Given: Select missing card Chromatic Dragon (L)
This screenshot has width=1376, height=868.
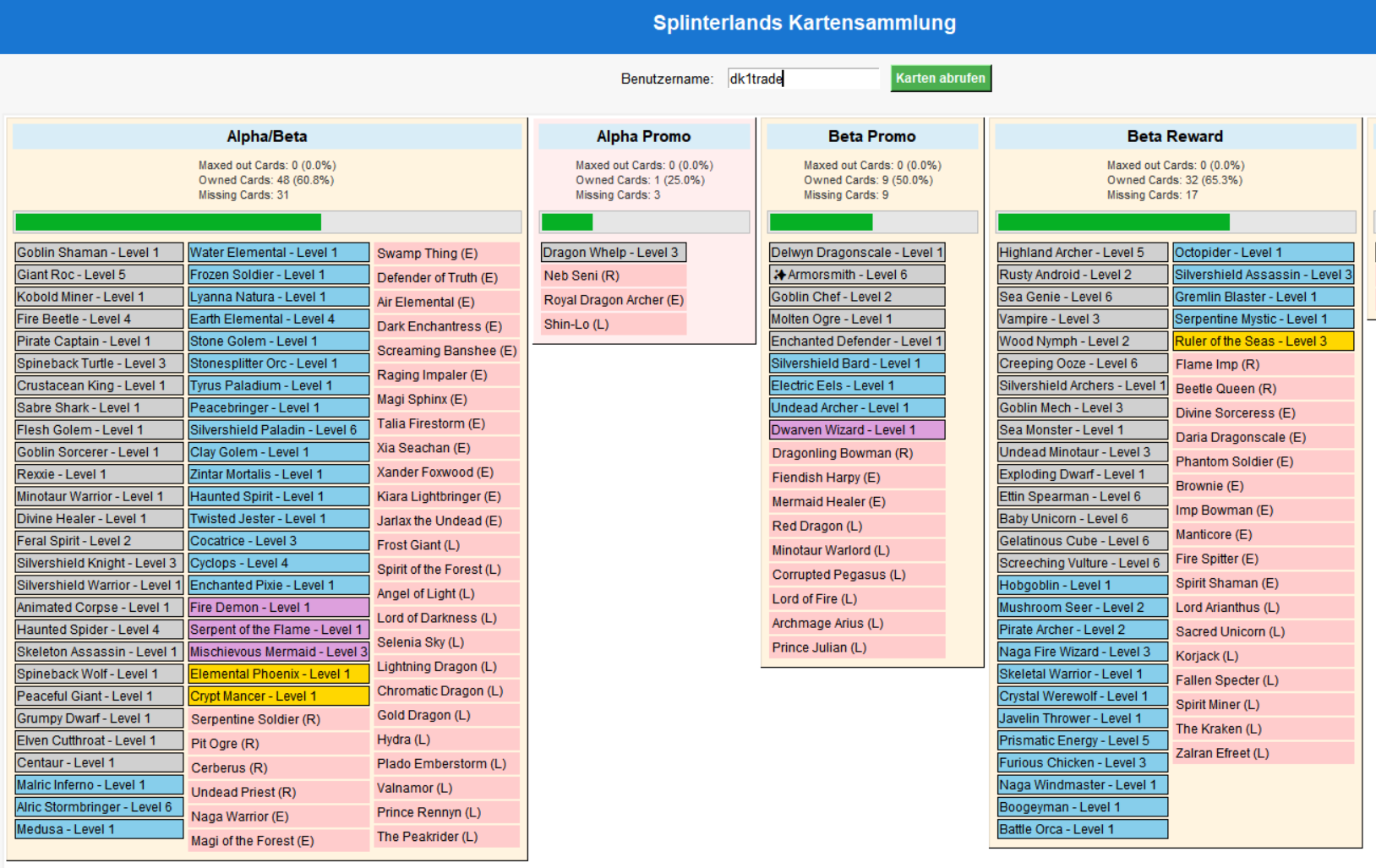Looking at the screenshot, I should (446, 691).
